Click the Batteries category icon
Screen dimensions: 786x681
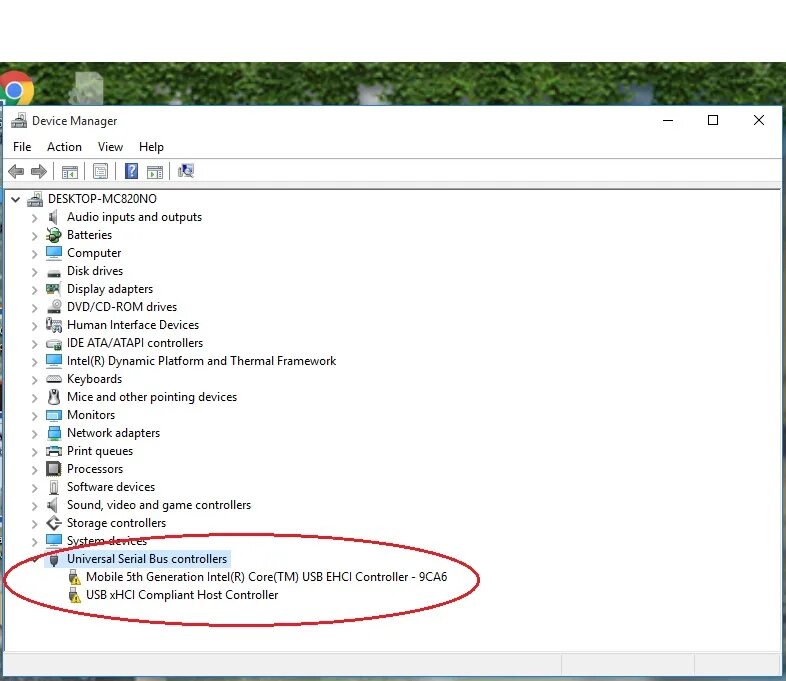(54, 235)
